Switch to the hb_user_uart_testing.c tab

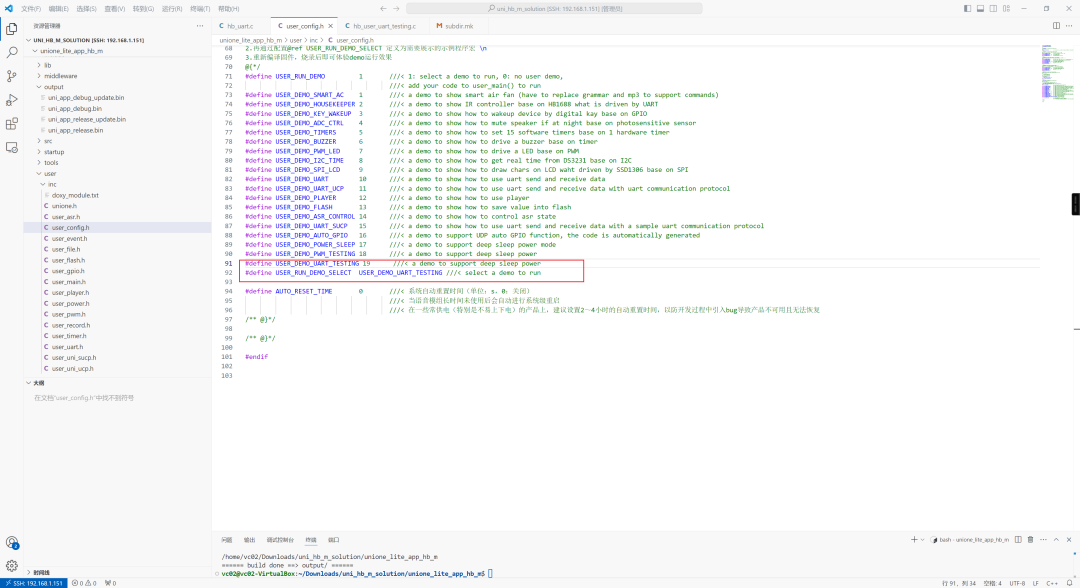click(x=383, y=26)
